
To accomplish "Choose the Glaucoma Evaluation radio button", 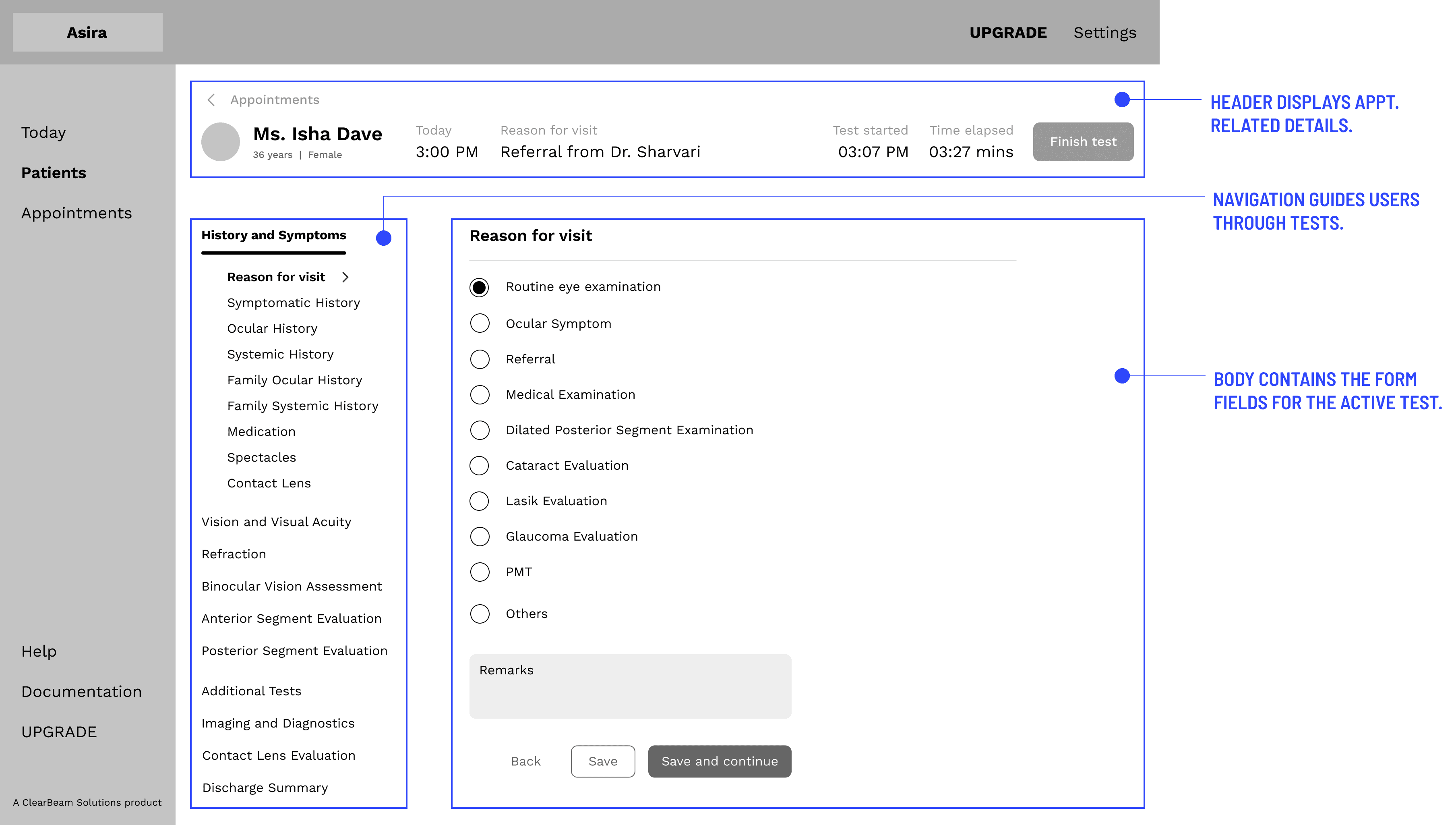I will point(480,537).
